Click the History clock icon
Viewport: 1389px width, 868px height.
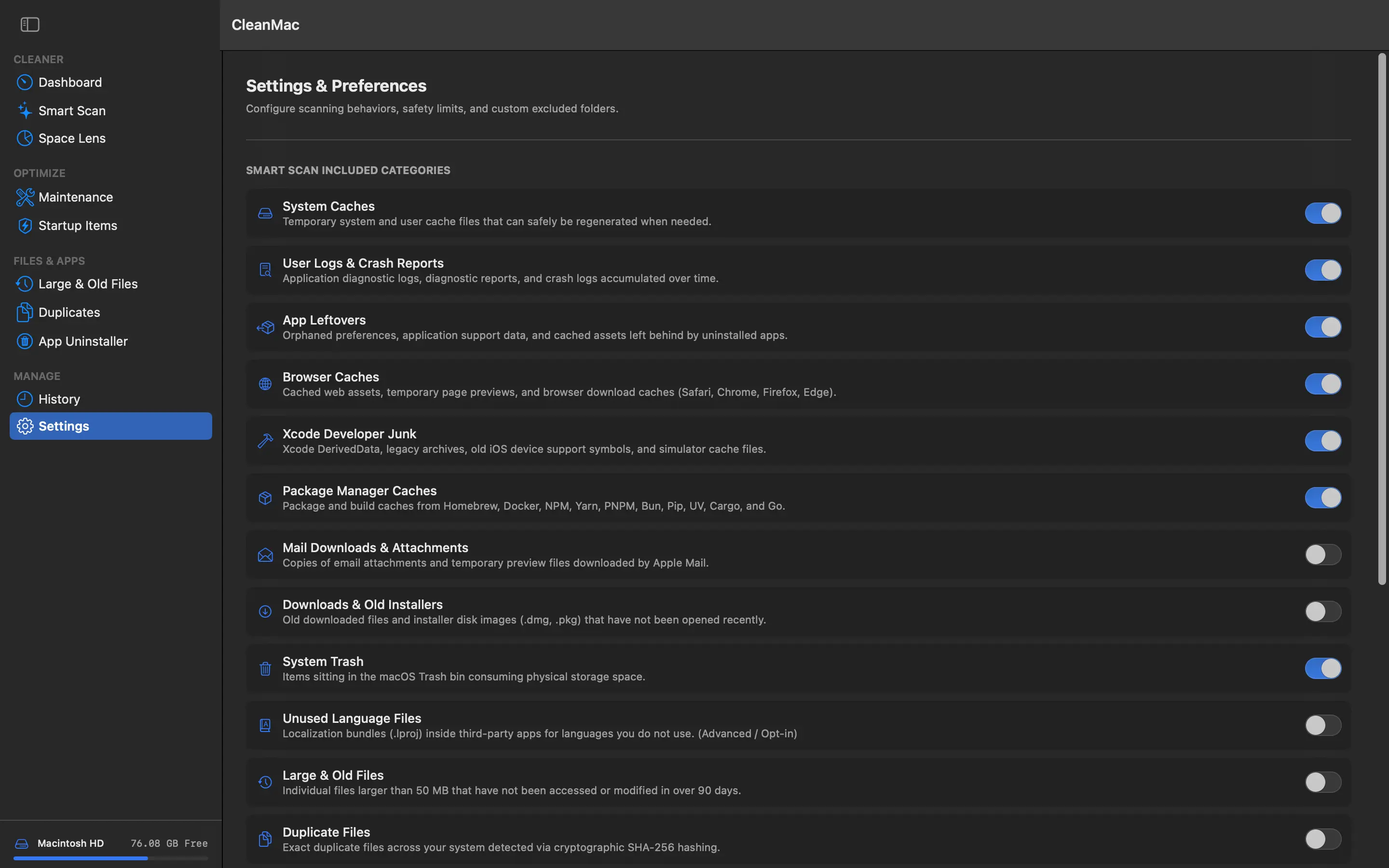(x=25, y=399)
